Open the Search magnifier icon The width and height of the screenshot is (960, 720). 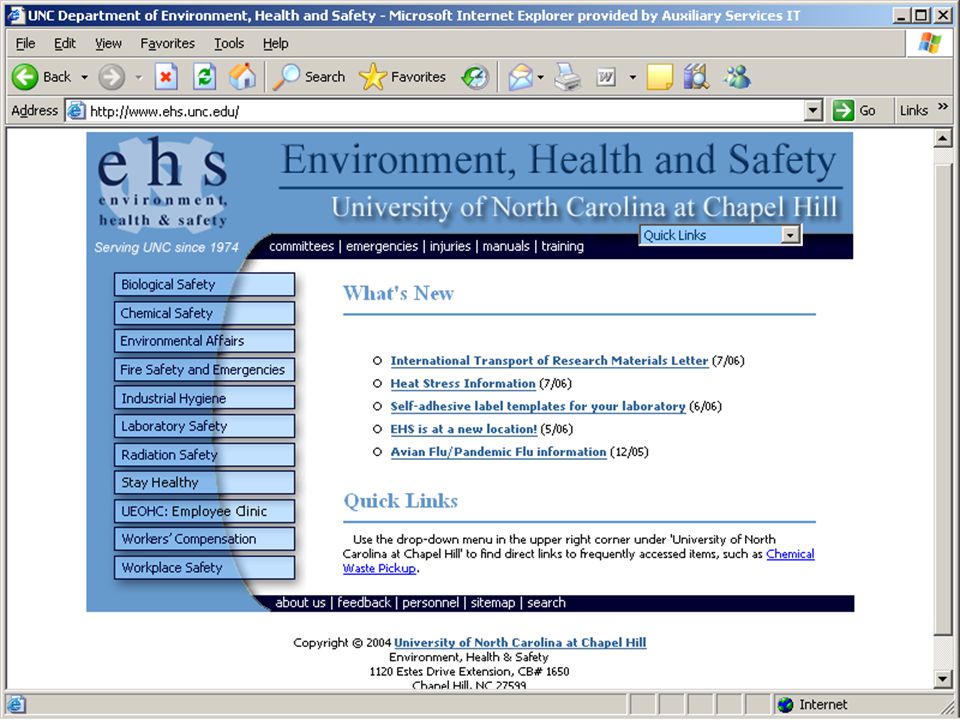pyautogui.click(x=286, y=77)
